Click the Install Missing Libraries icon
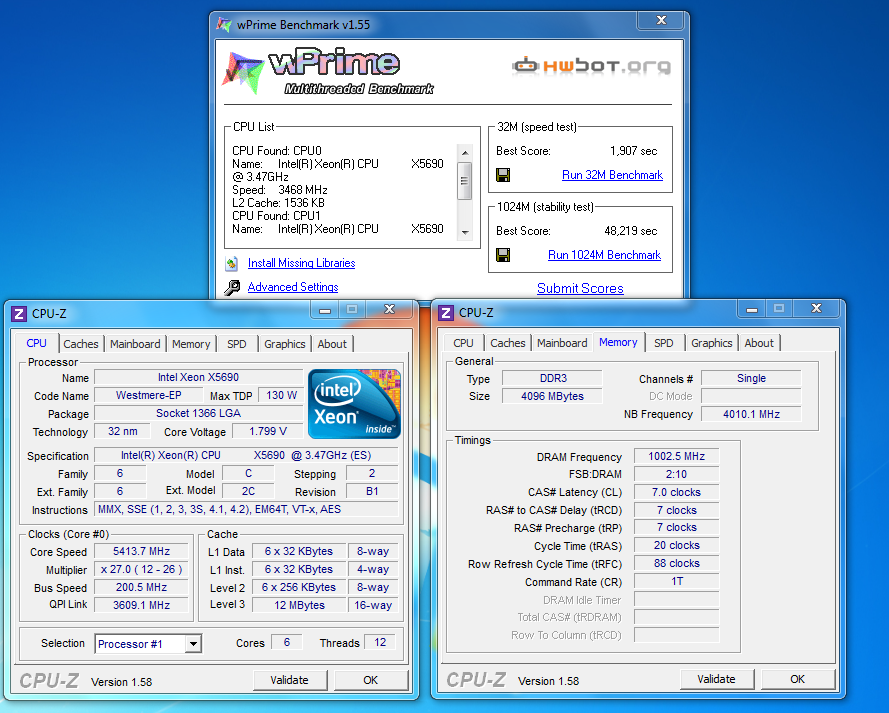This screenshot has width=889, height=713. [x=231, y=263]
